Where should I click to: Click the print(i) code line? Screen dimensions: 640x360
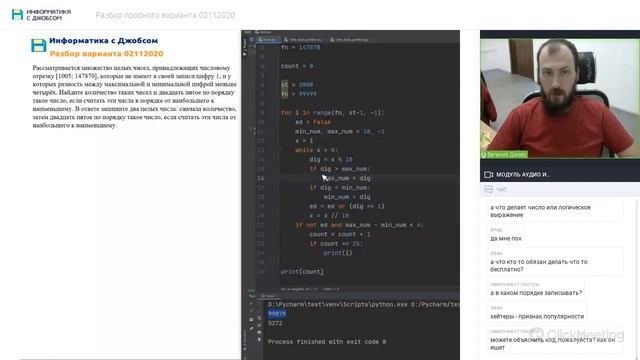(x=338, y=253)
